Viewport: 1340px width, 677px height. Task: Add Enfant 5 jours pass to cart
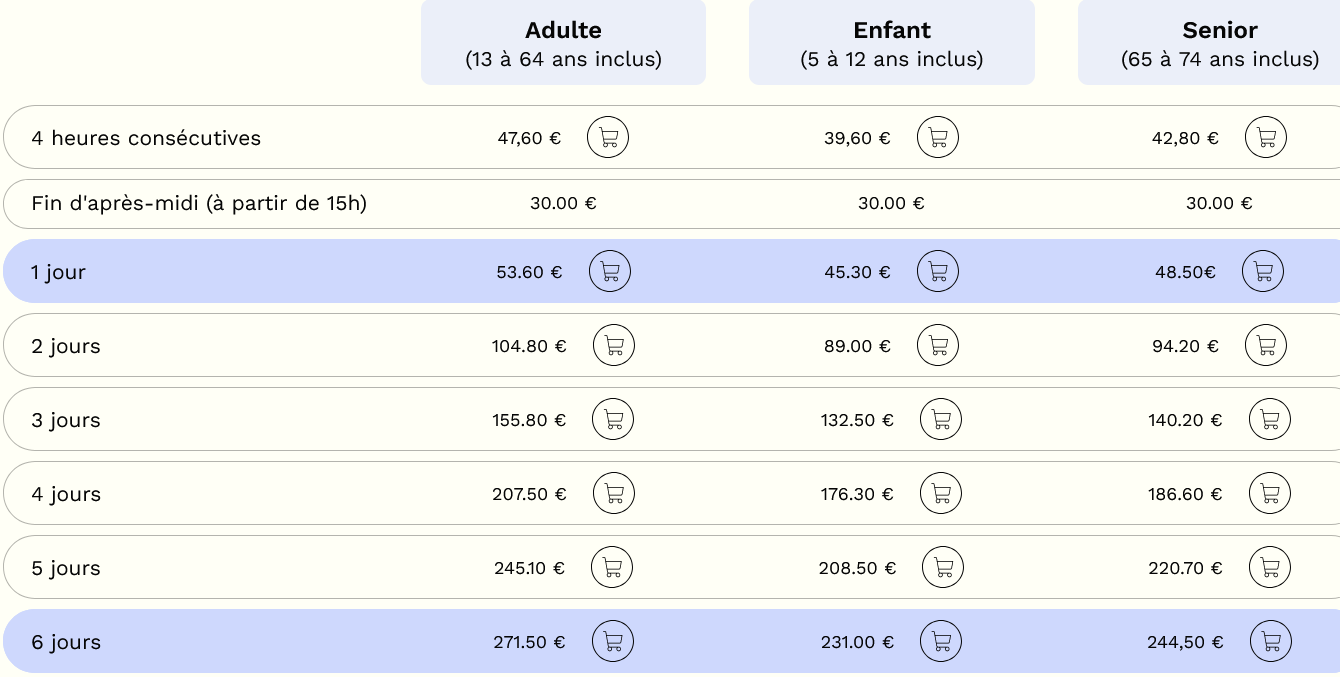pos(943,568)
